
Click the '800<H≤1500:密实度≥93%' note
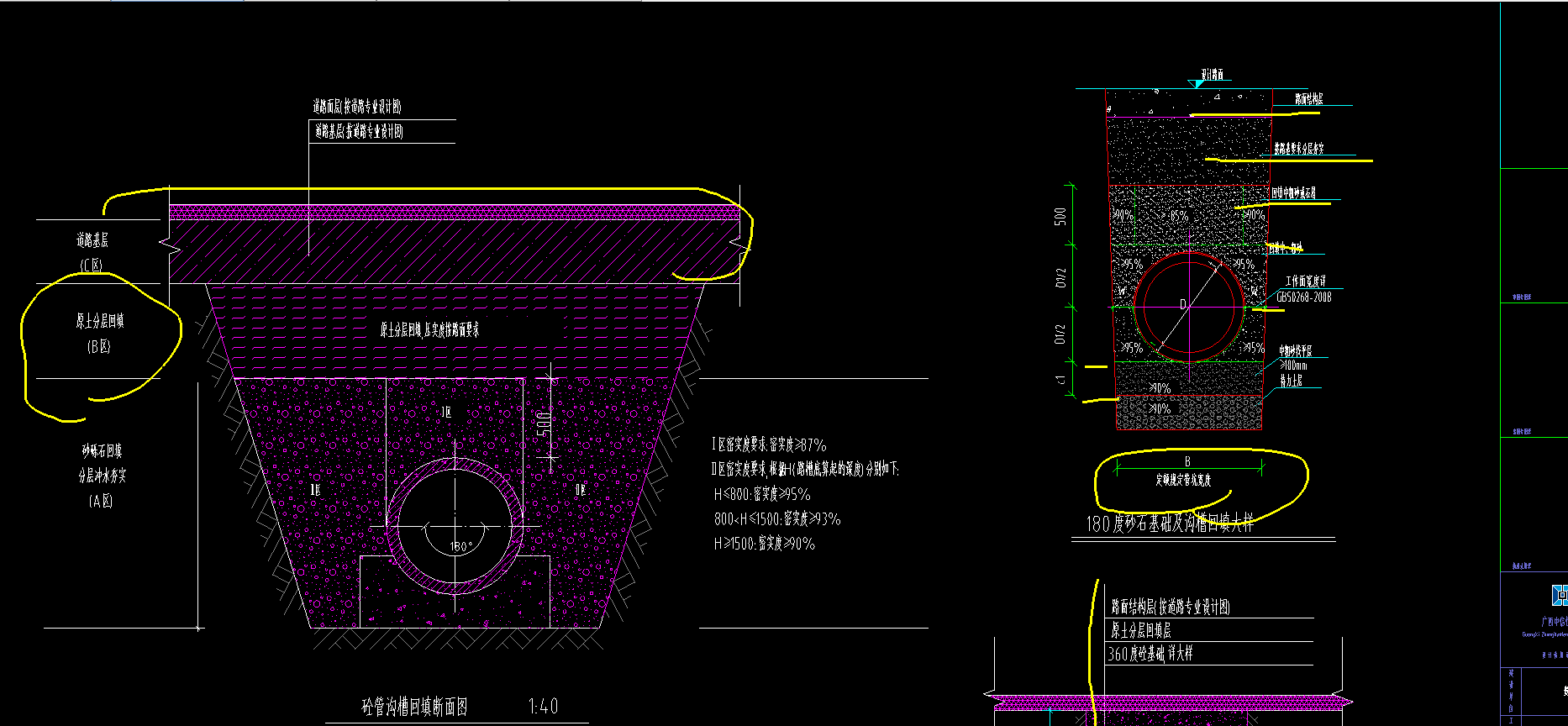pyautogui.click(x=777, y=519)
